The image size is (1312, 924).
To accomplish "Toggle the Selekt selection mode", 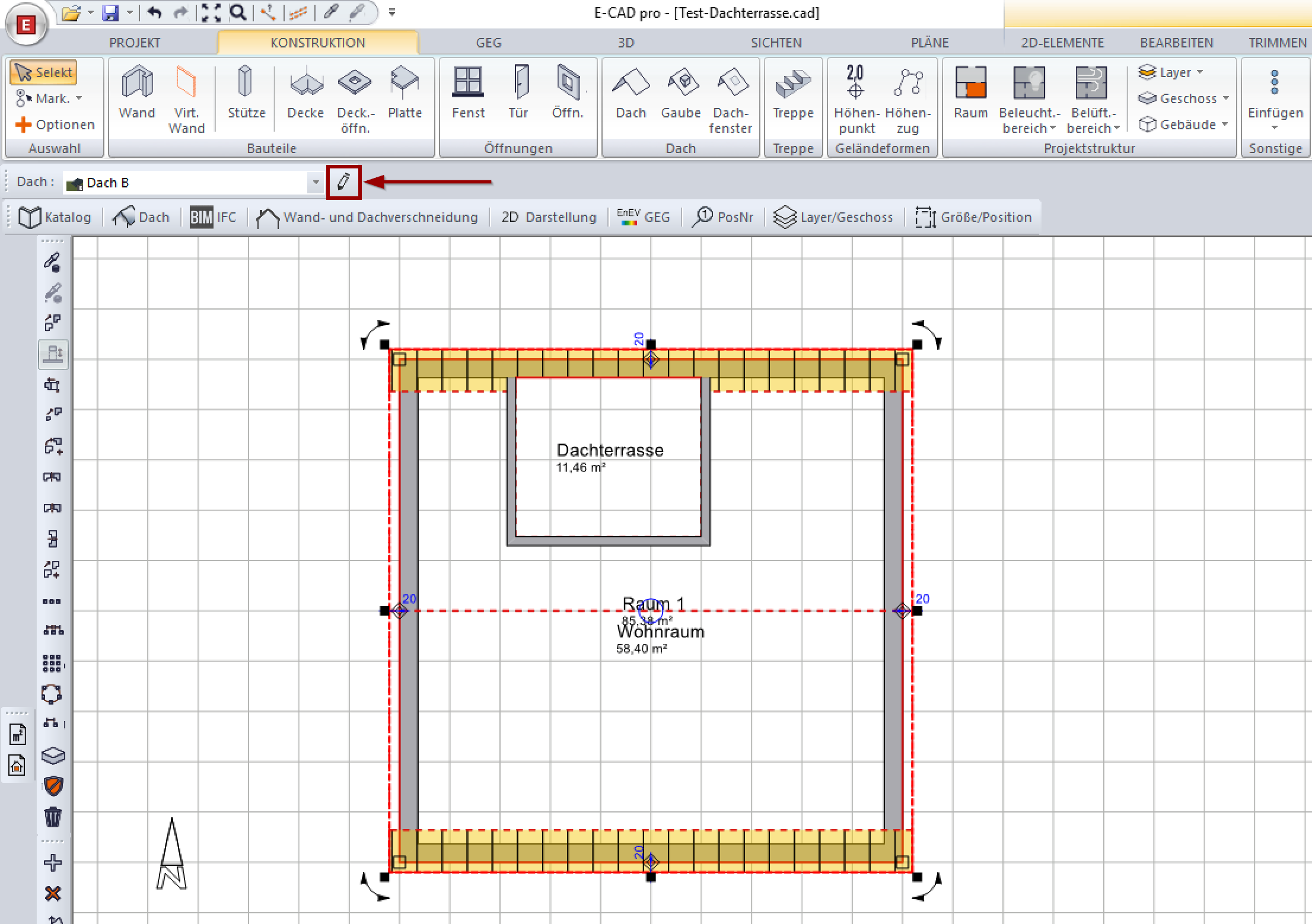I will click(x=44, y=72).
